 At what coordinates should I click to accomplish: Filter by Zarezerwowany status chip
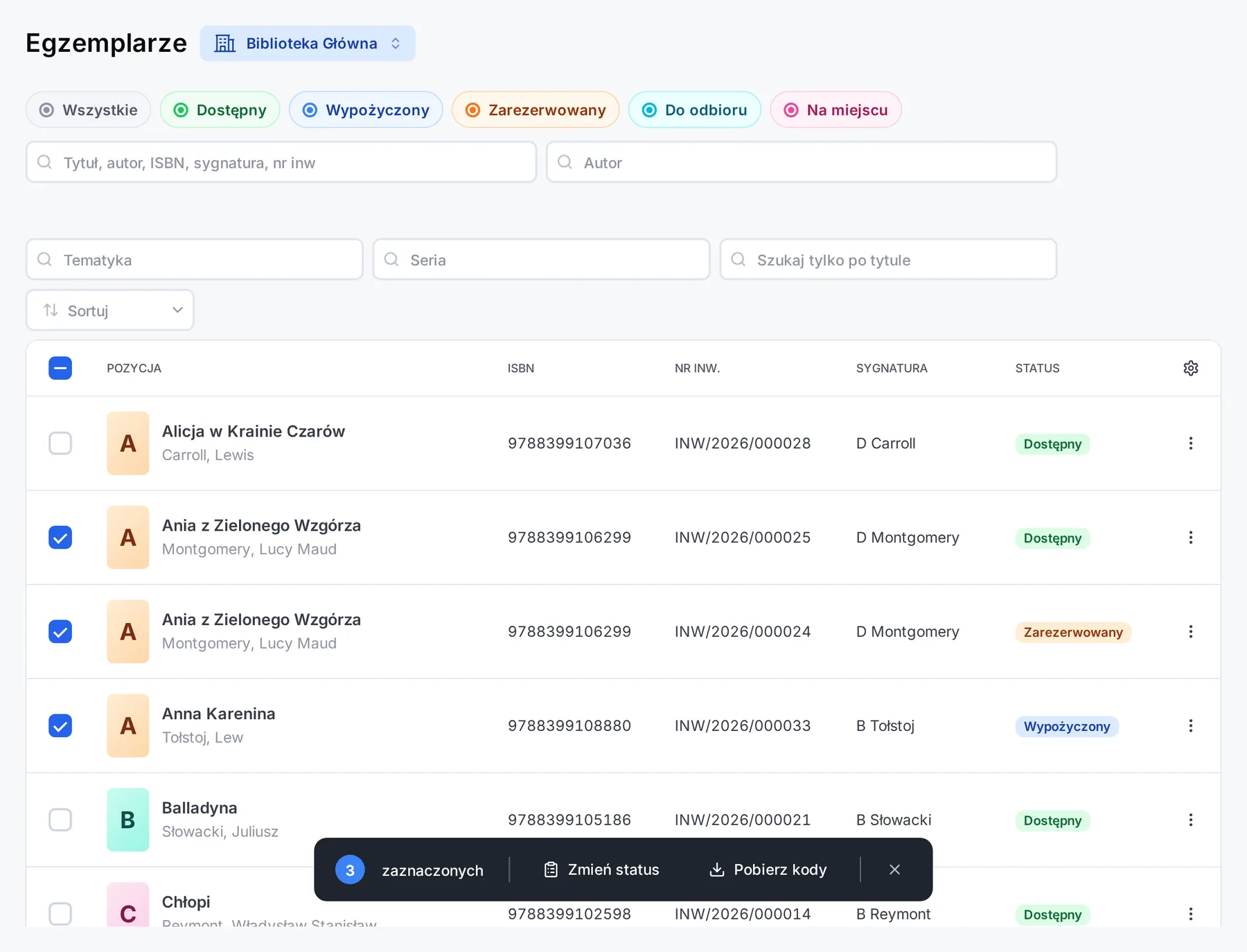click(x=536, y=110)
